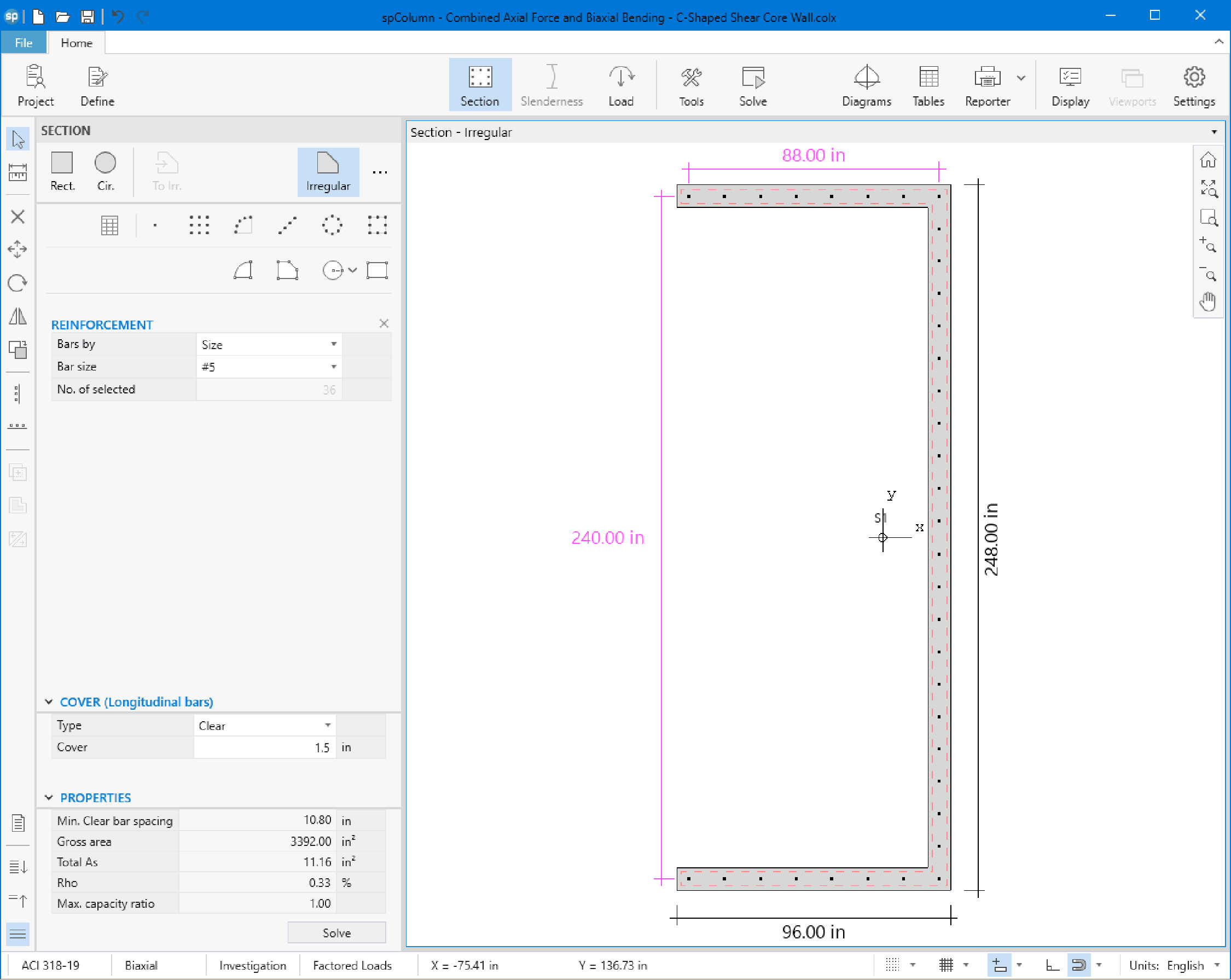Choose the Rect. section shape
This screenshot has height=980, width=1231.
pyautogui.click(x=62, y=171)
